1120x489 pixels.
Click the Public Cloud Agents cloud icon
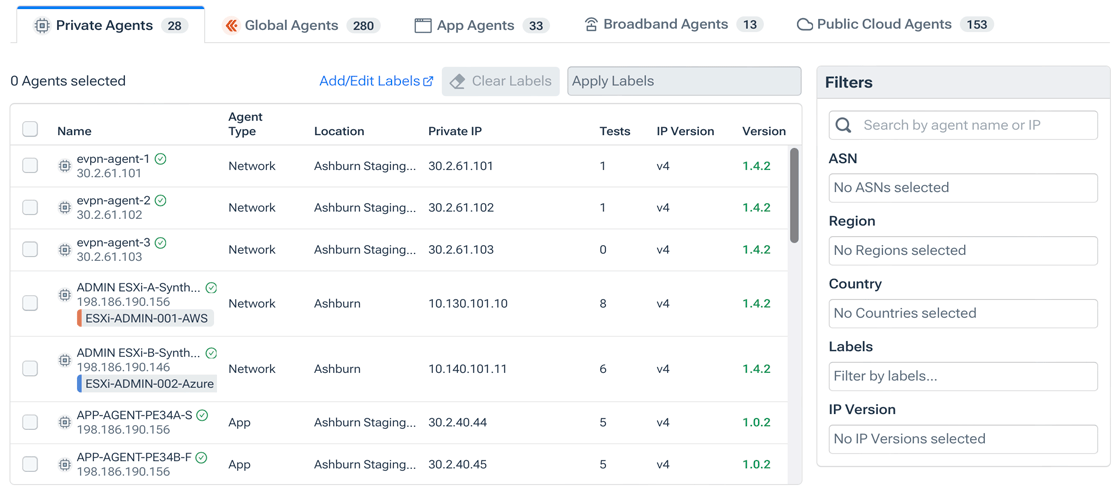pos(804,26)
